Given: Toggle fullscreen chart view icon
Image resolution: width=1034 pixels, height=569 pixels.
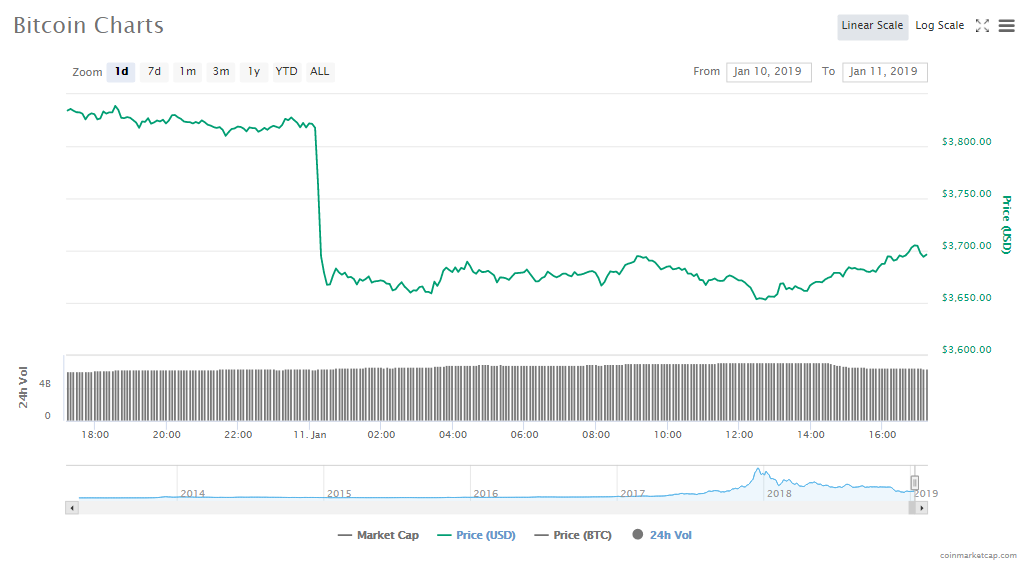Looking at the screenshot, I should point(982,26).
